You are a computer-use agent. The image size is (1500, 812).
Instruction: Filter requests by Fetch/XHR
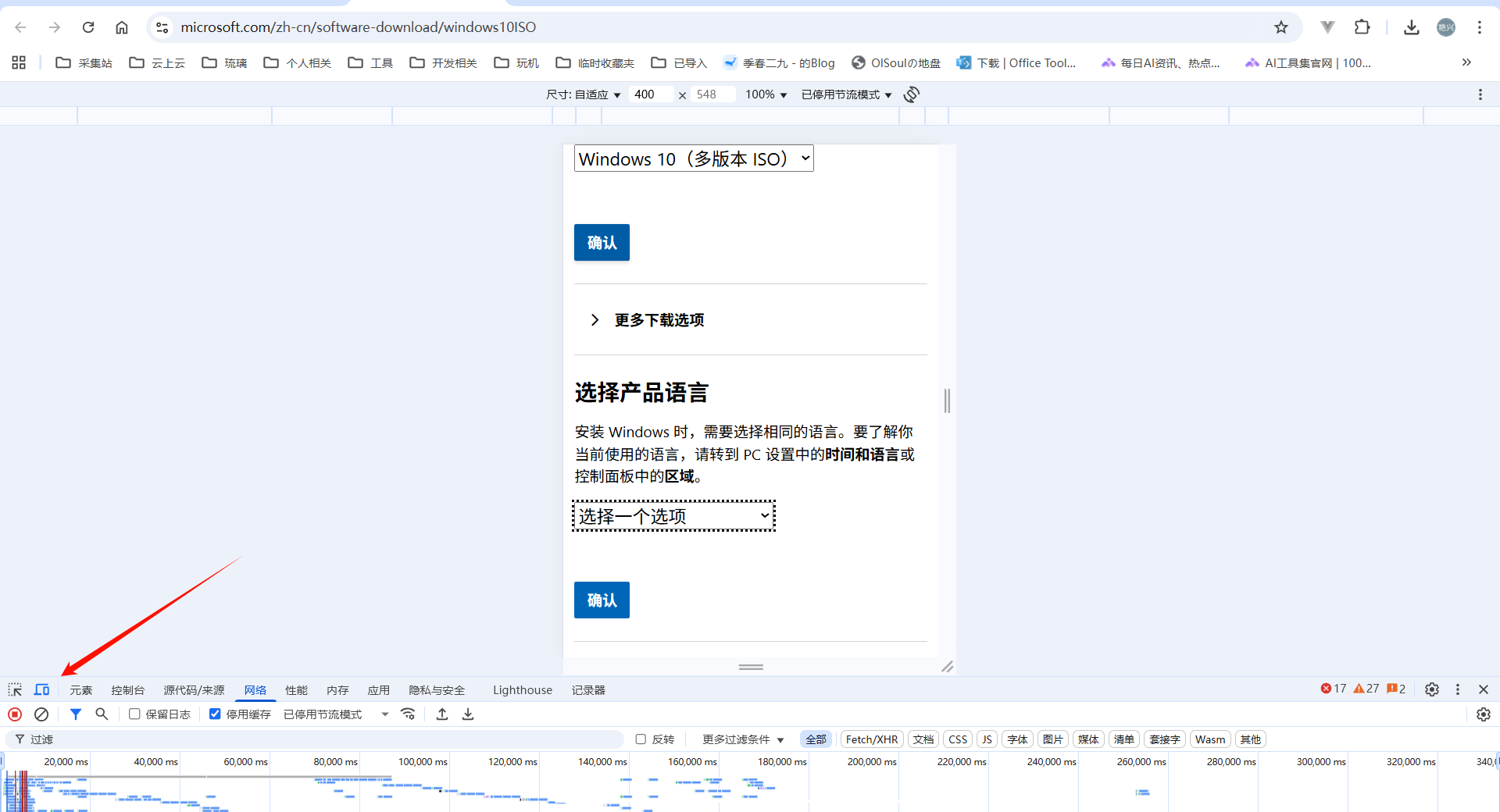click(872, 739)
